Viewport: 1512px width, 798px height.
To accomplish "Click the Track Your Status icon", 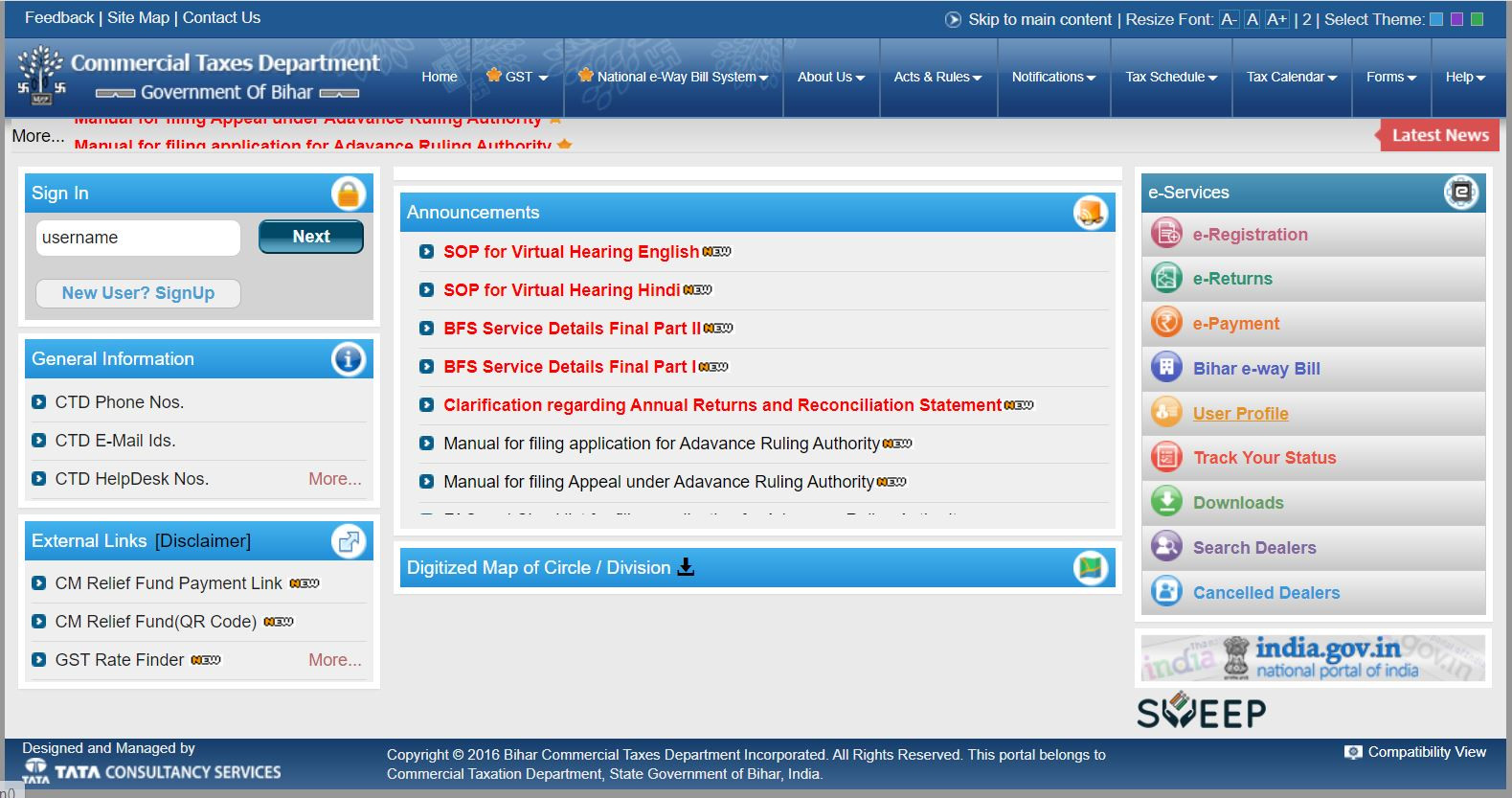I will point(1165,458).
